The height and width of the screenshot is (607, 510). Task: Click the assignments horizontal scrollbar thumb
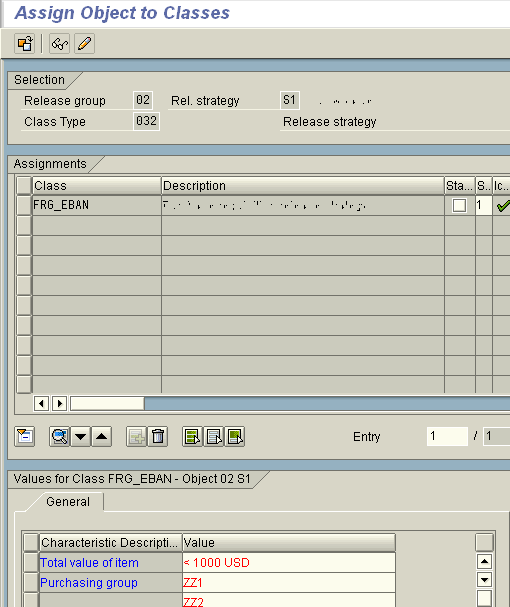click(x=107, y=403)
